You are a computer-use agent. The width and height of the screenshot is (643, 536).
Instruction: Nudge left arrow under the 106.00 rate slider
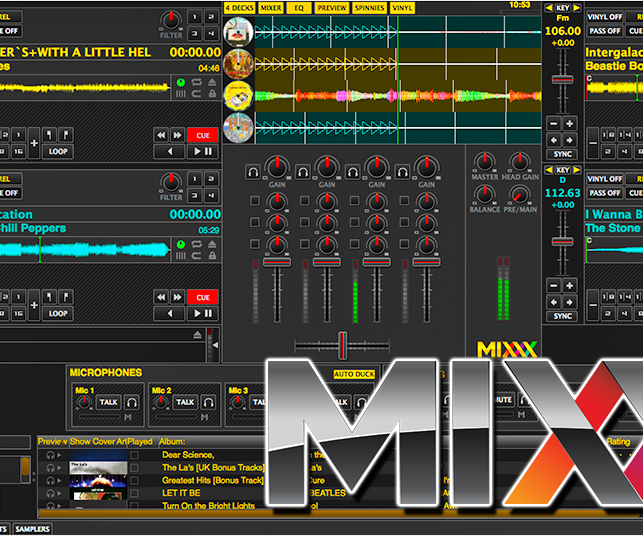click(554, 140)
